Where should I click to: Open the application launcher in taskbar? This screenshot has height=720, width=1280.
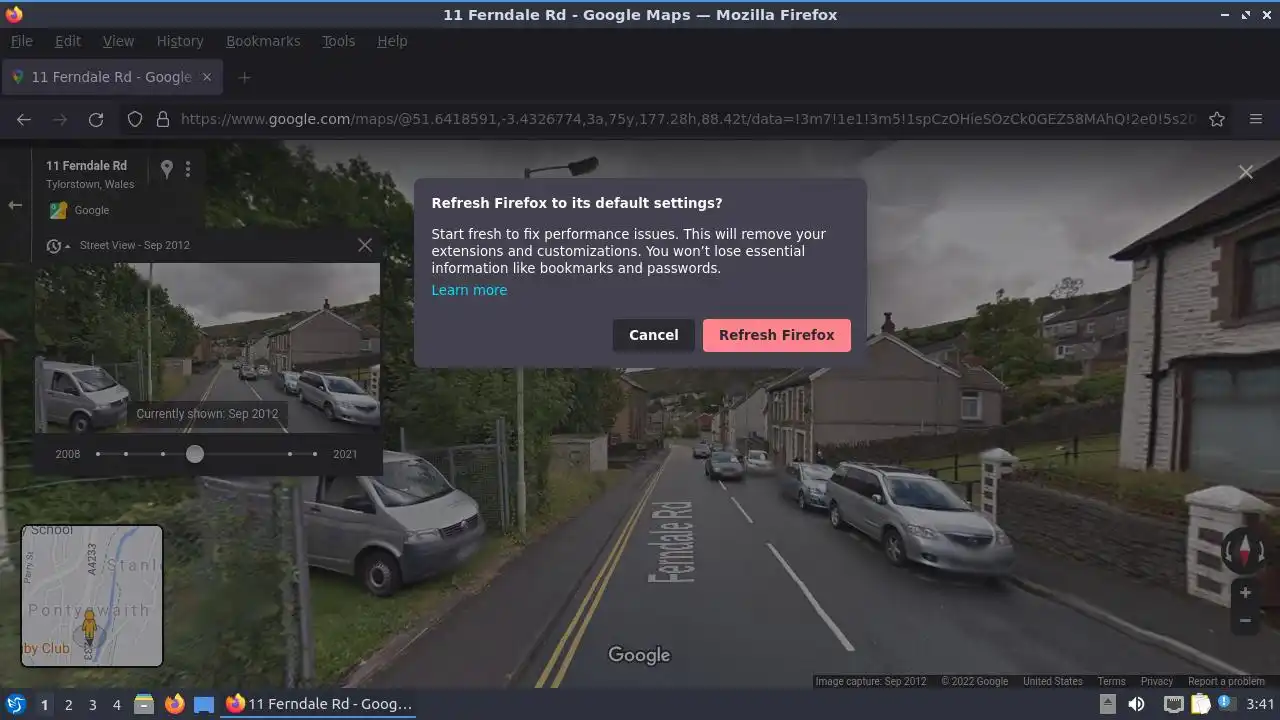[15, 704]
